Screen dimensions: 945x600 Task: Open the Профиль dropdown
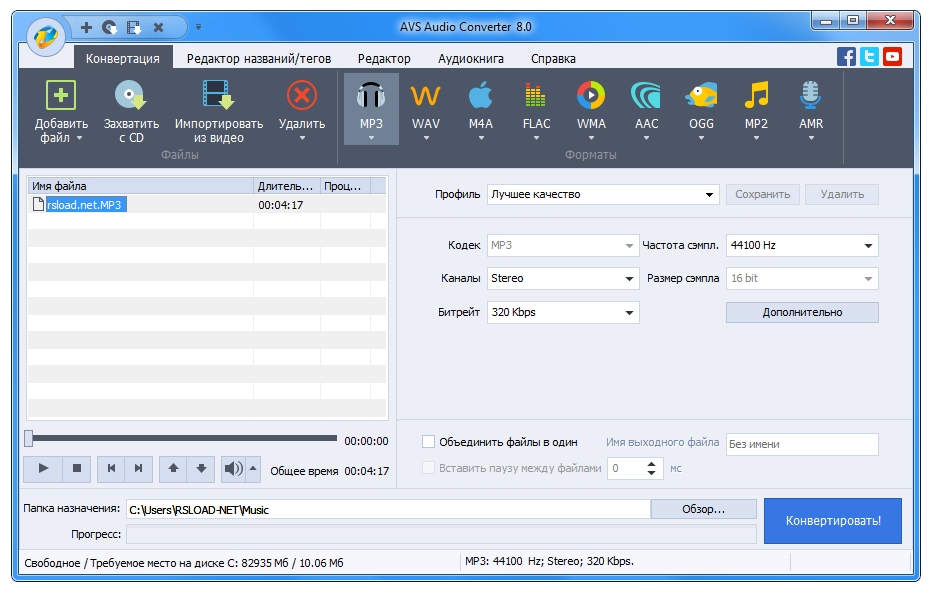point(710,194)
